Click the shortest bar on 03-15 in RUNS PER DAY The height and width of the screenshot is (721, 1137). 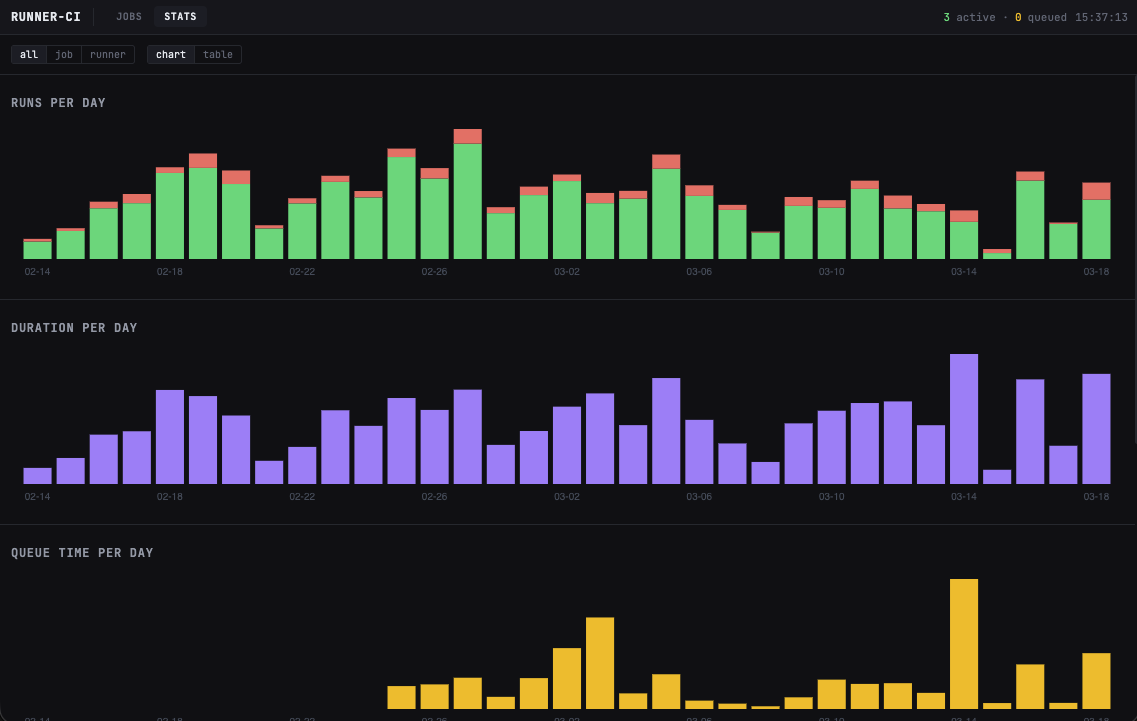click(997, 256)
